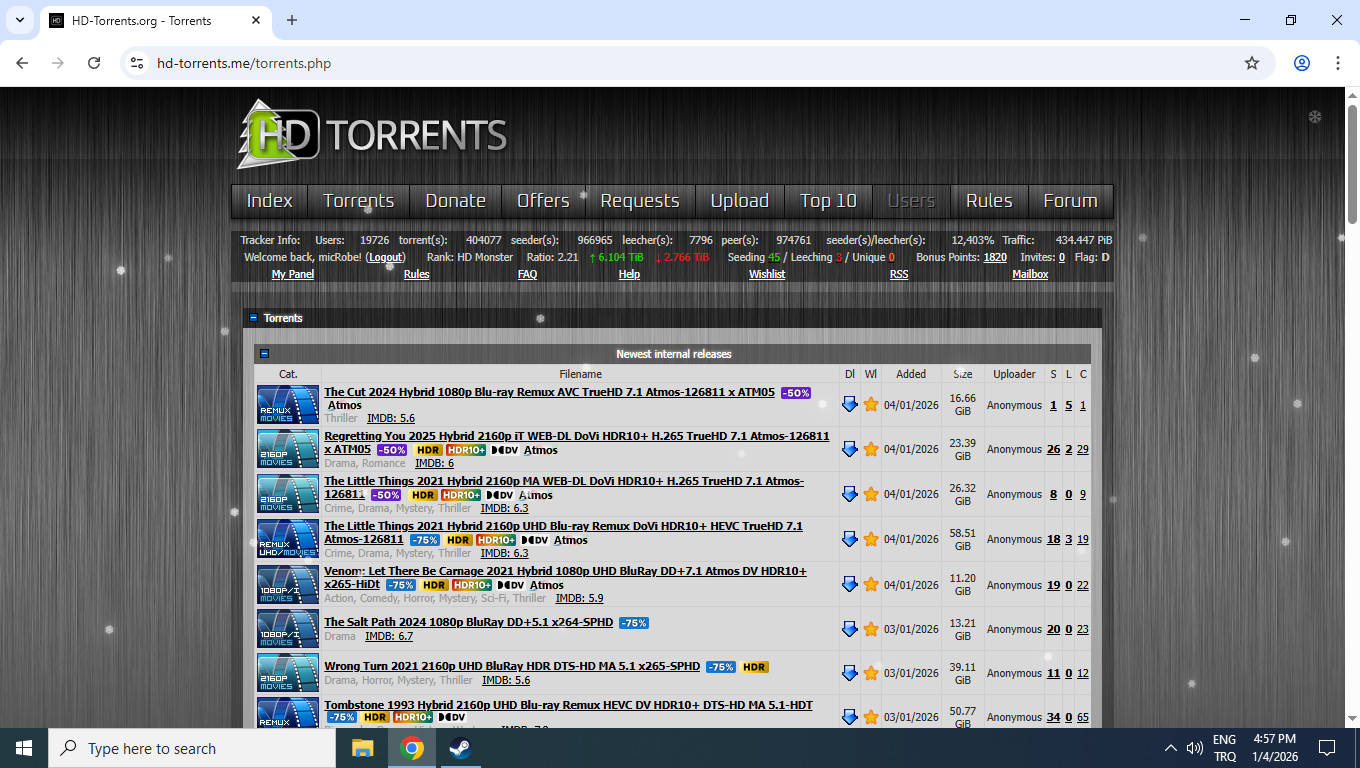Open the Chrome profile icon
The image size is (1360, 768).
click(x=1302, y=63)
